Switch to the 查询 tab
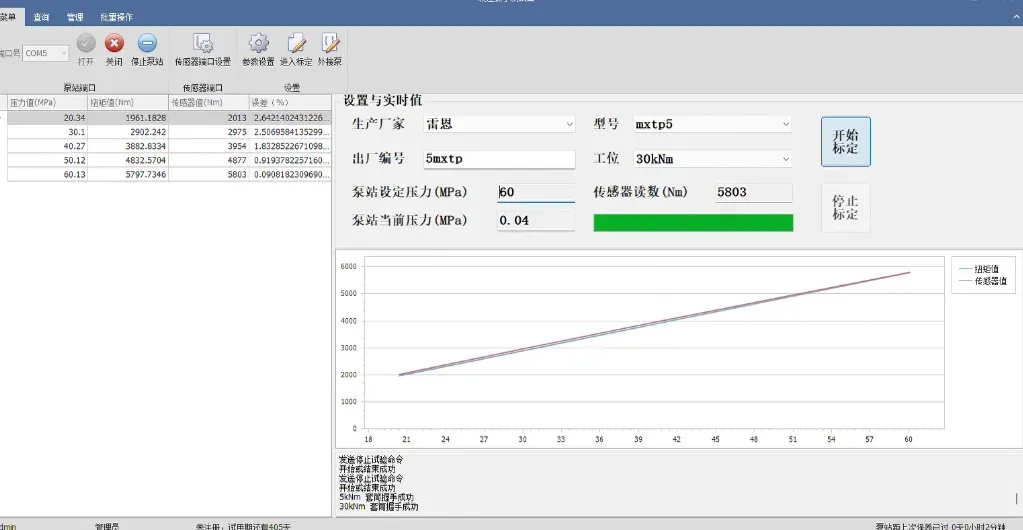This screenshot has height=530, width=1023. pos(41,17)
